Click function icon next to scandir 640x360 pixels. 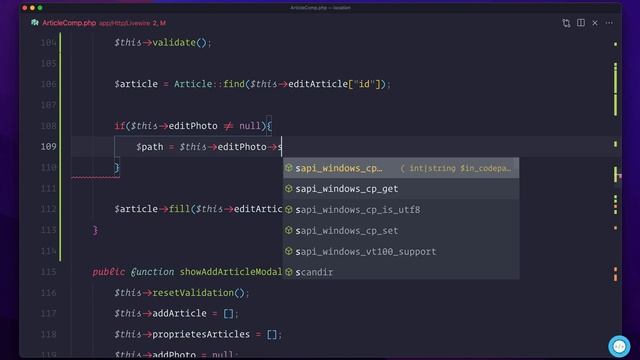pos(289,271)
